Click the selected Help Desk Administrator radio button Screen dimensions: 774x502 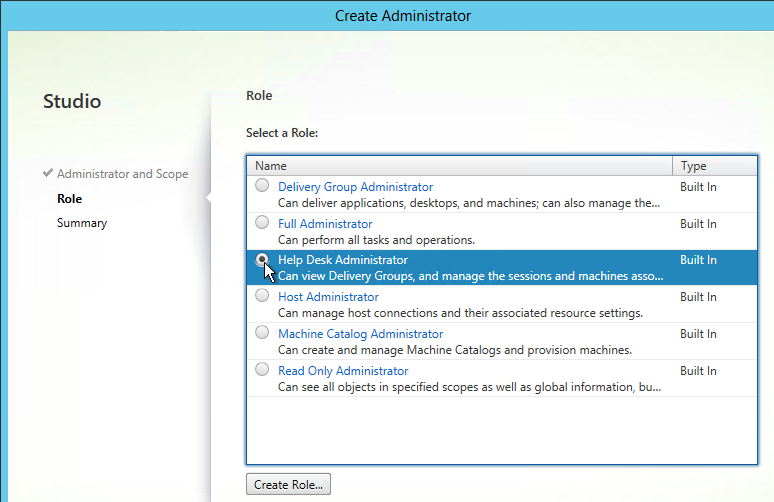click(x=262, y=259)
